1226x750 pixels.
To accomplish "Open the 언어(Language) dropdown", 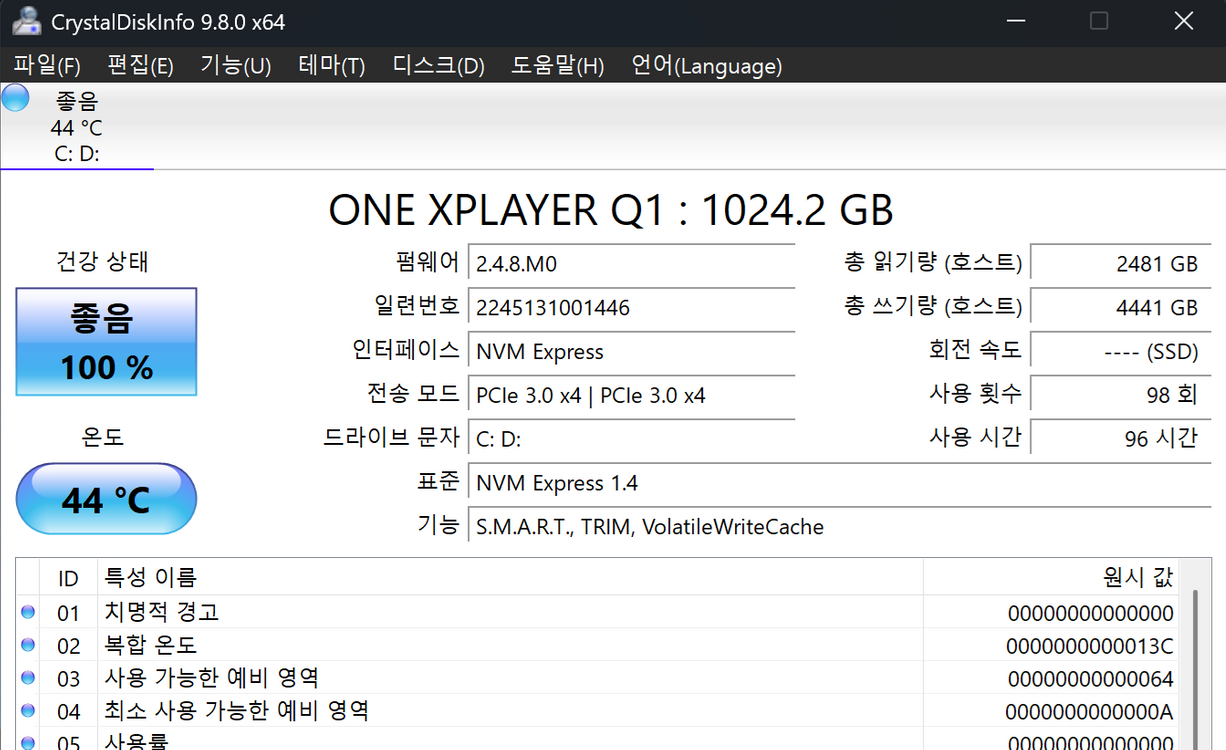I will point(706,66).
